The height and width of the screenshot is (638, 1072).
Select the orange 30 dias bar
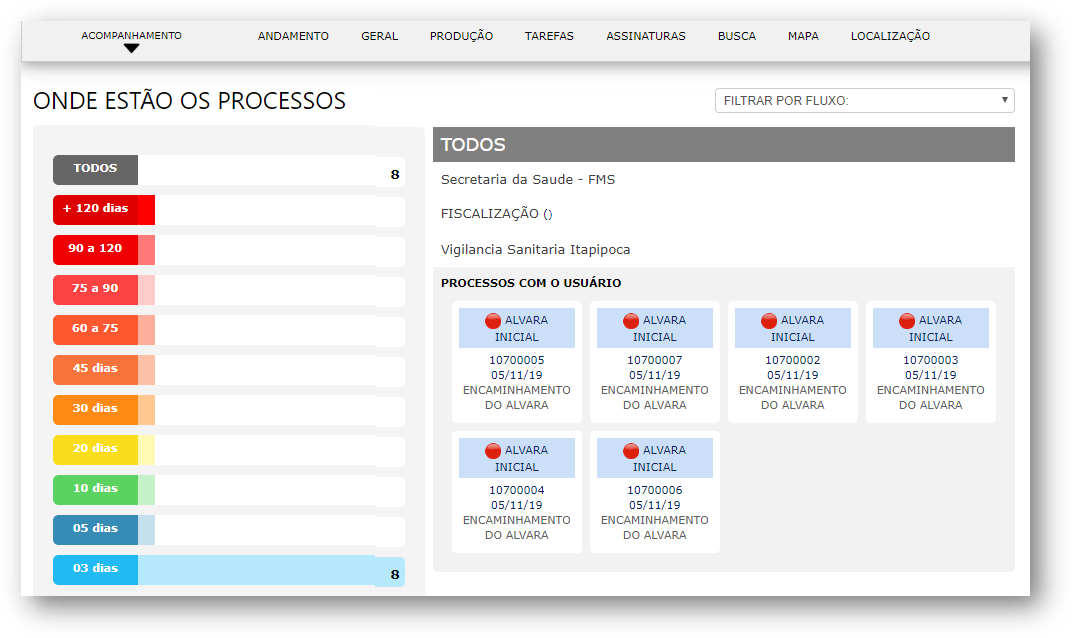point(96,410)
